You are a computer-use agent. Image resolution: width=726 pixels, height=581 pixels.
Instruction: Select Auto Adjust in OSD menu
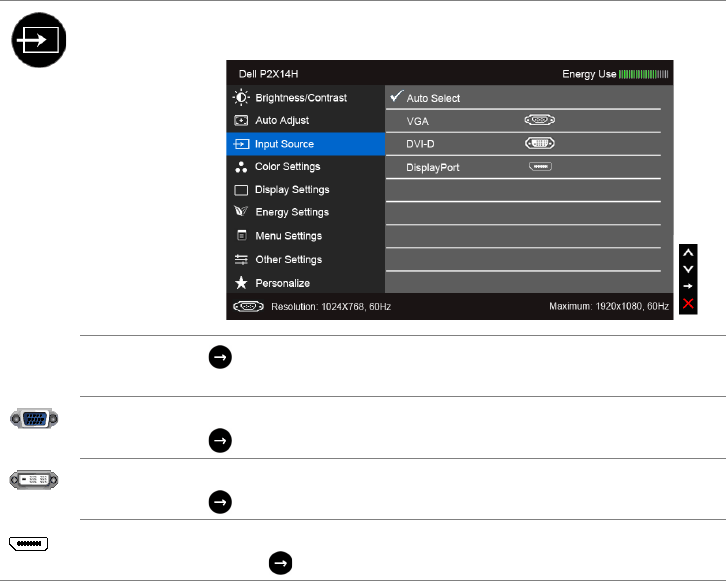click(306, 120)
